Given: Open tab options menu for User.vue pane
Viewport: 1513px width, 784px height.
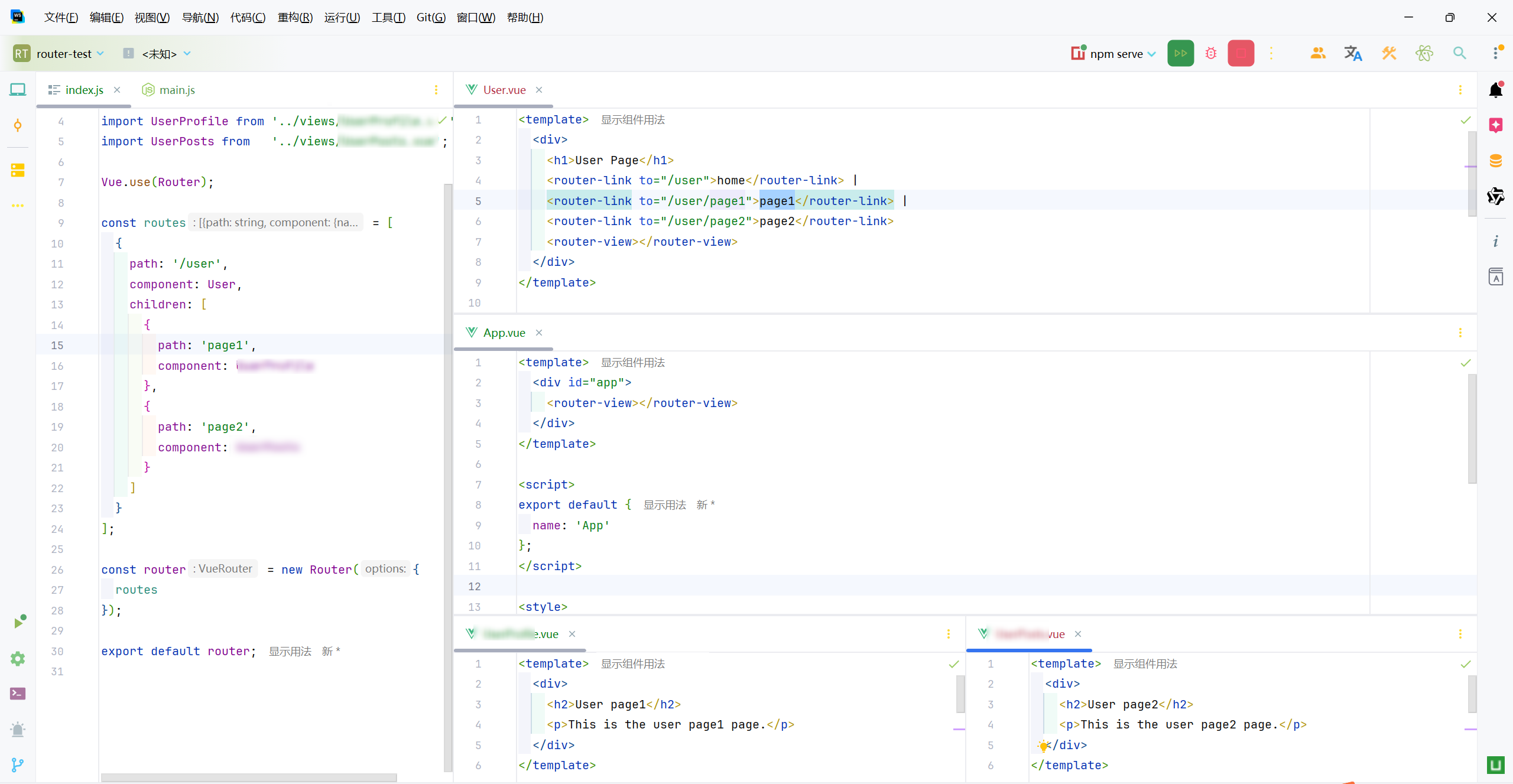Looking at the screenshot, I should 1460,90.
